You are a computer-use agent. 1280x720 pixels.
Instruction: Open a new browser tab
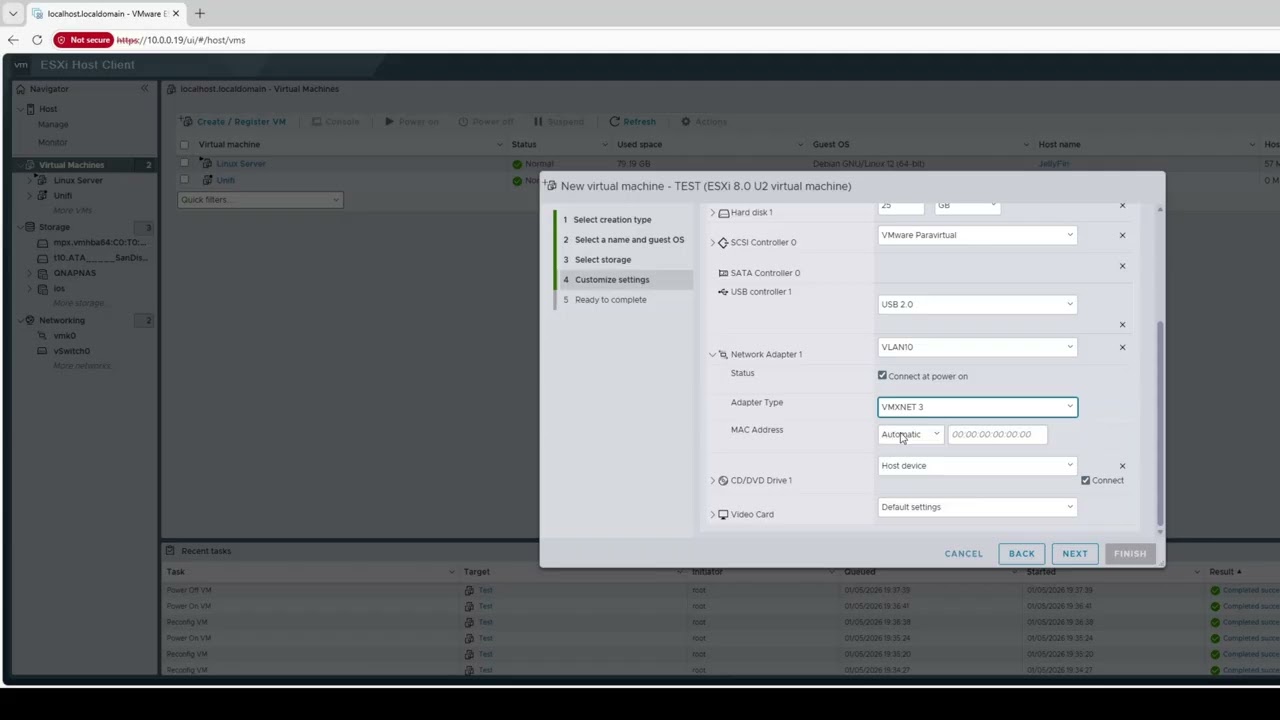[x=199, y=14]
